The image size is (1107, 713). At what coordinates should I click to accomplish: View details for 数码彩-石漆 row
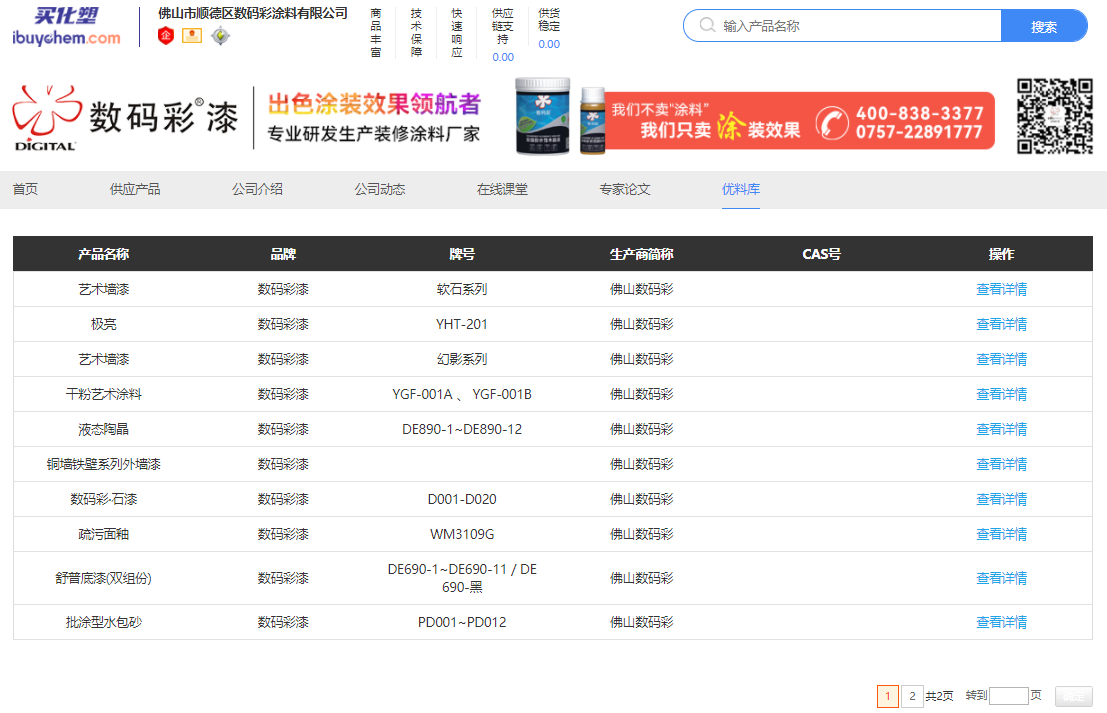(x=1001, y=499)
